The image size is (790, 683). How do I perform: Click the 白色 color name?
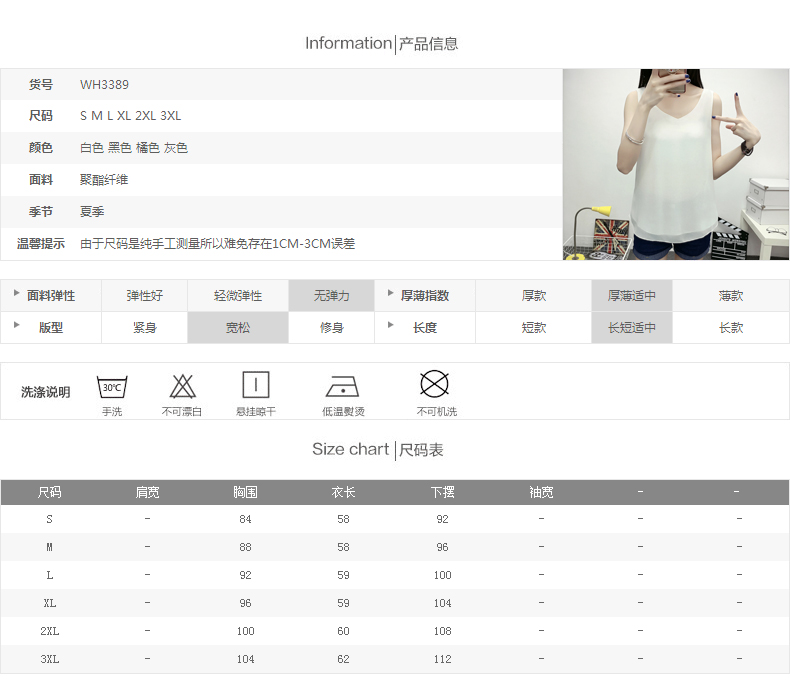[92, 148]
